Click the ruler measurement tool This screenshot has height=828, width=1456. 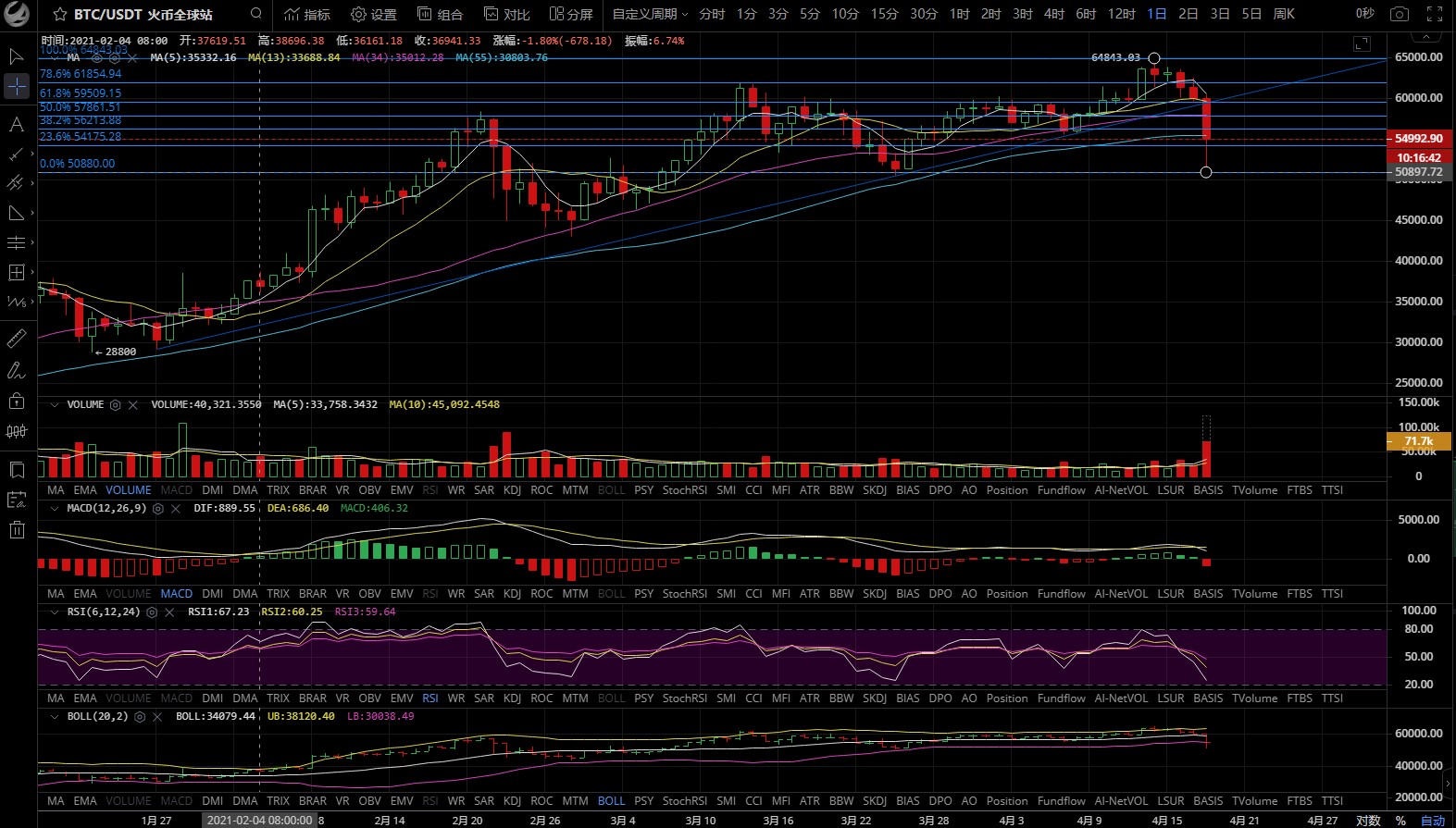17,339
